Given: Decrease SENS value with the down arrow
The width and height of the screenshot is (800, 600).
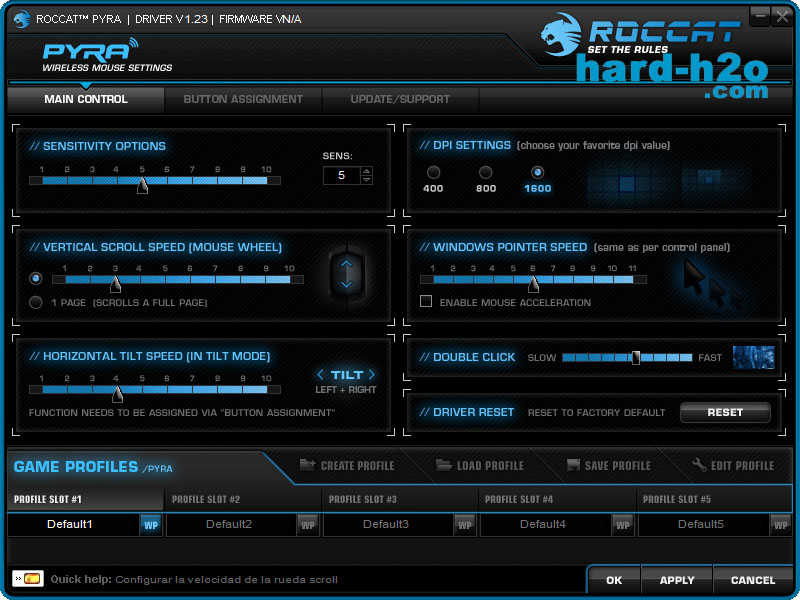Looking at the screenshot, I should click(366, 180).
